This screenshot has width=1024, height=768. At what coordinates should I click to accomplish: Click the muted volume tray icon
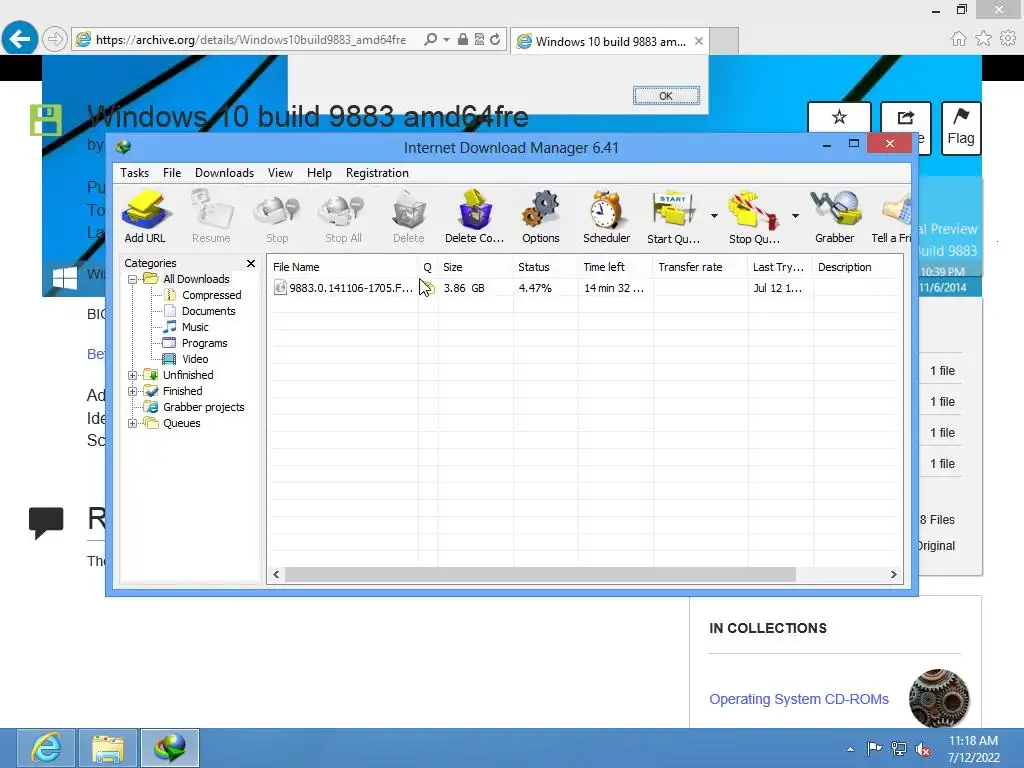[x=923, y=749]
